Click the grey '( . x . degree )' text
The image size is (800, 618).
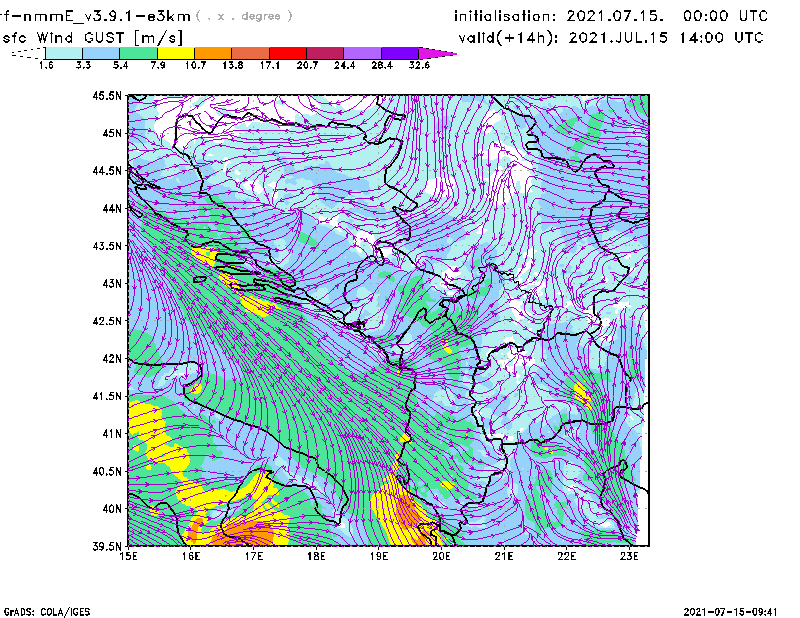(244, 16)
